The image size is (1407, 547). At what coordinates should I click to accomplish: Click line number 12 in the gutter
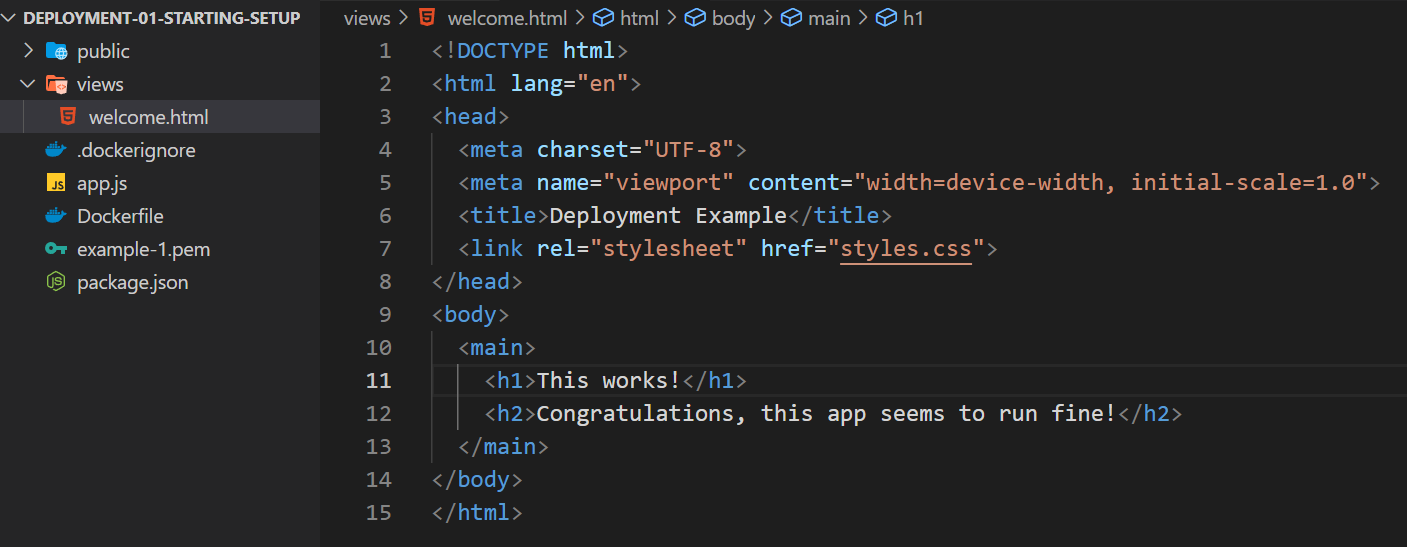pyautogui.click(x=379, y=413)
